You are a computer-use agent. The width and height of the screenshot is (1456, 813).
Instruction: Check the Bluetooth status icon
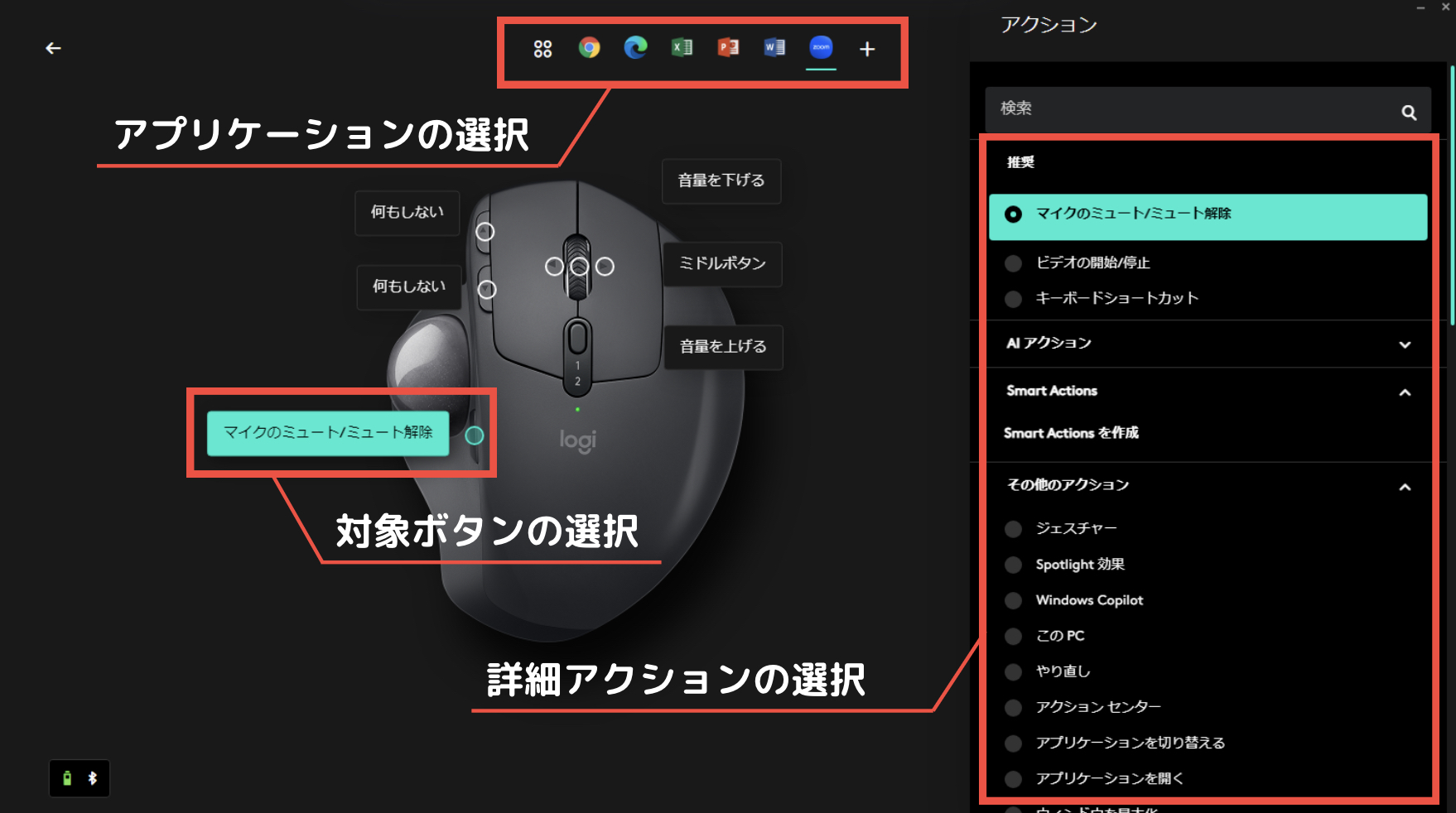point(93,777)
